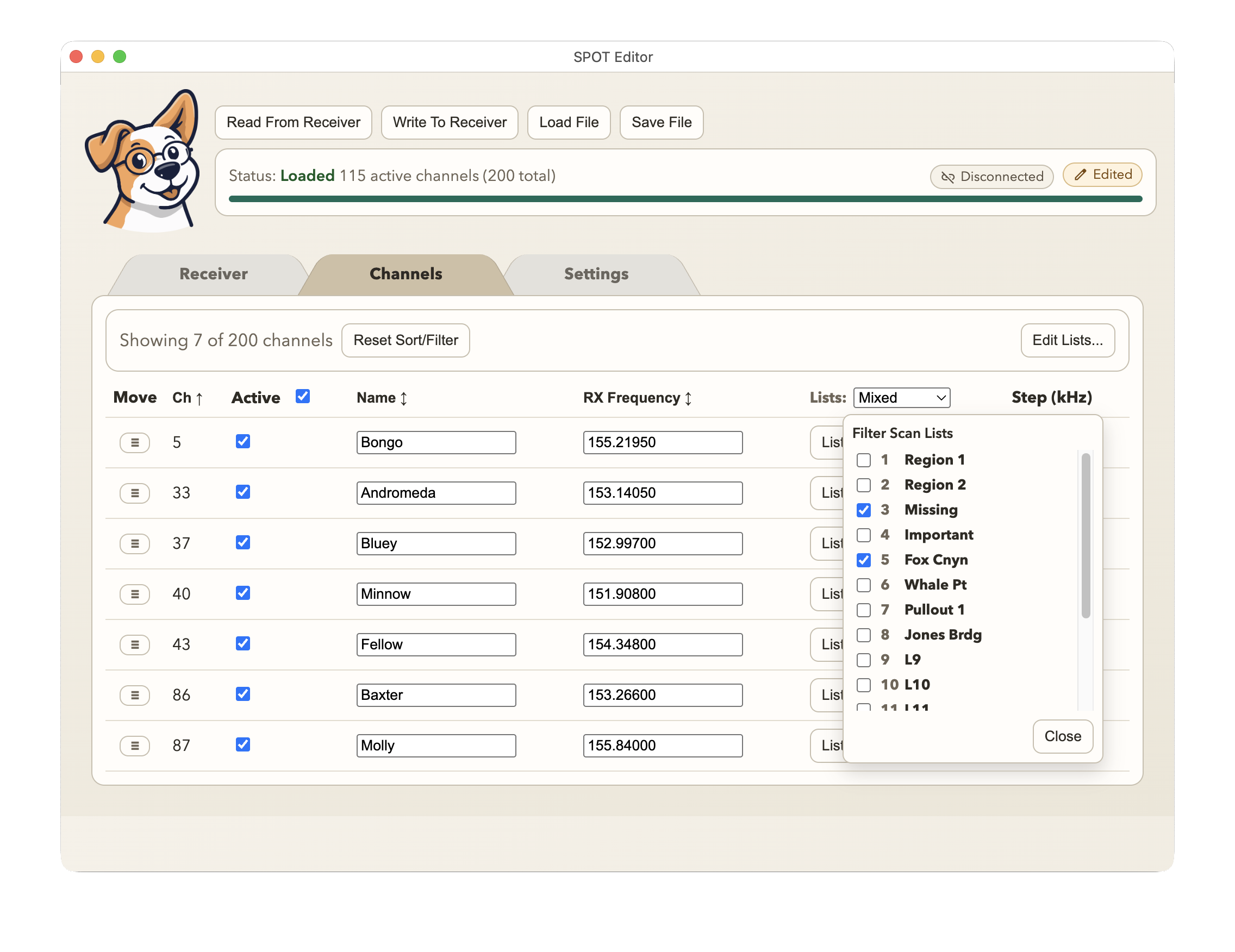Sort channels by RX Frequency column
Viewport: 1235px width, 952px height.
638,398
